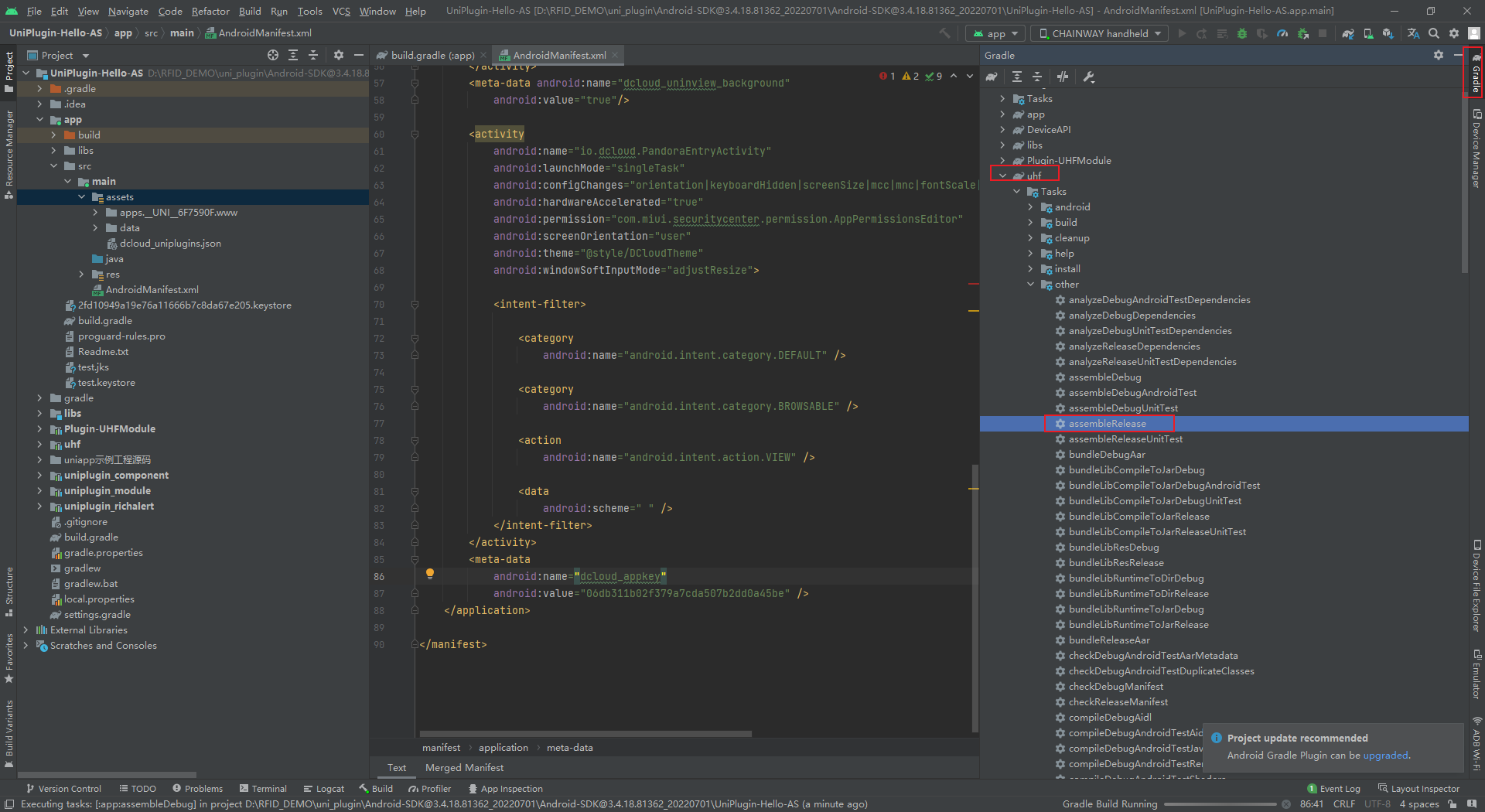Toggle the Structure tool window
Viewport: 1485px width, 812px height.
[9, 592]
